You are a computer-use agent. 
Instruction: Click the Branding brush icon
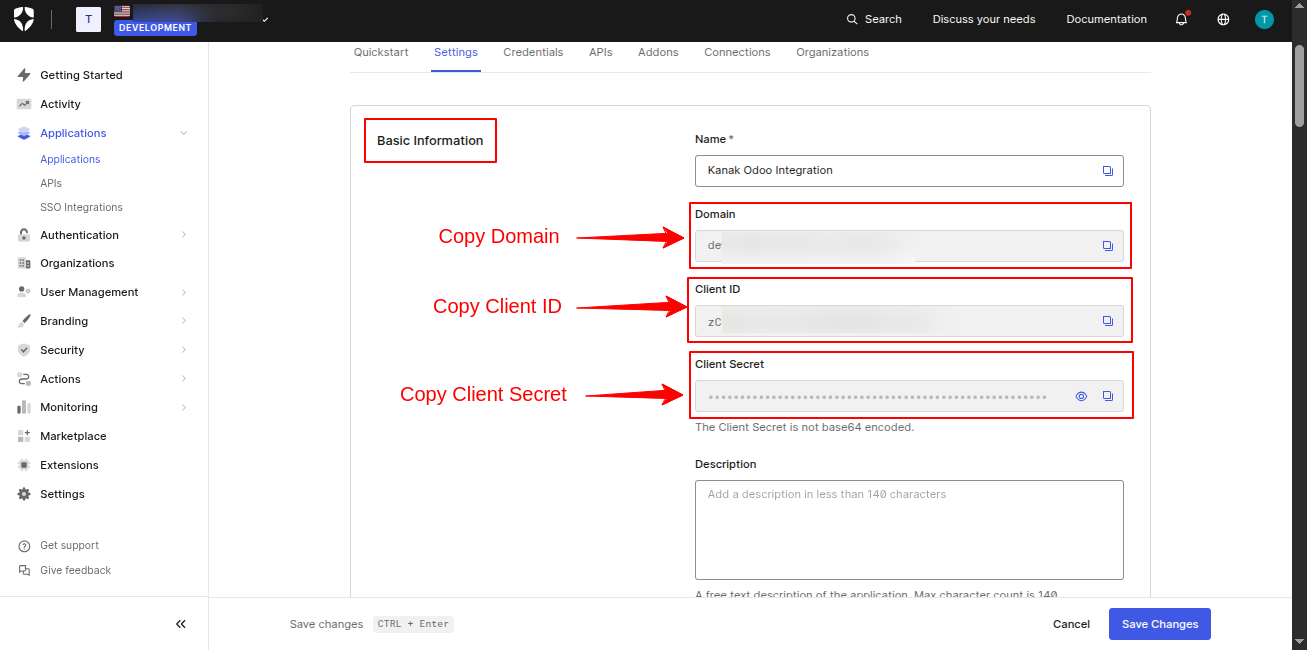[24, 321]
